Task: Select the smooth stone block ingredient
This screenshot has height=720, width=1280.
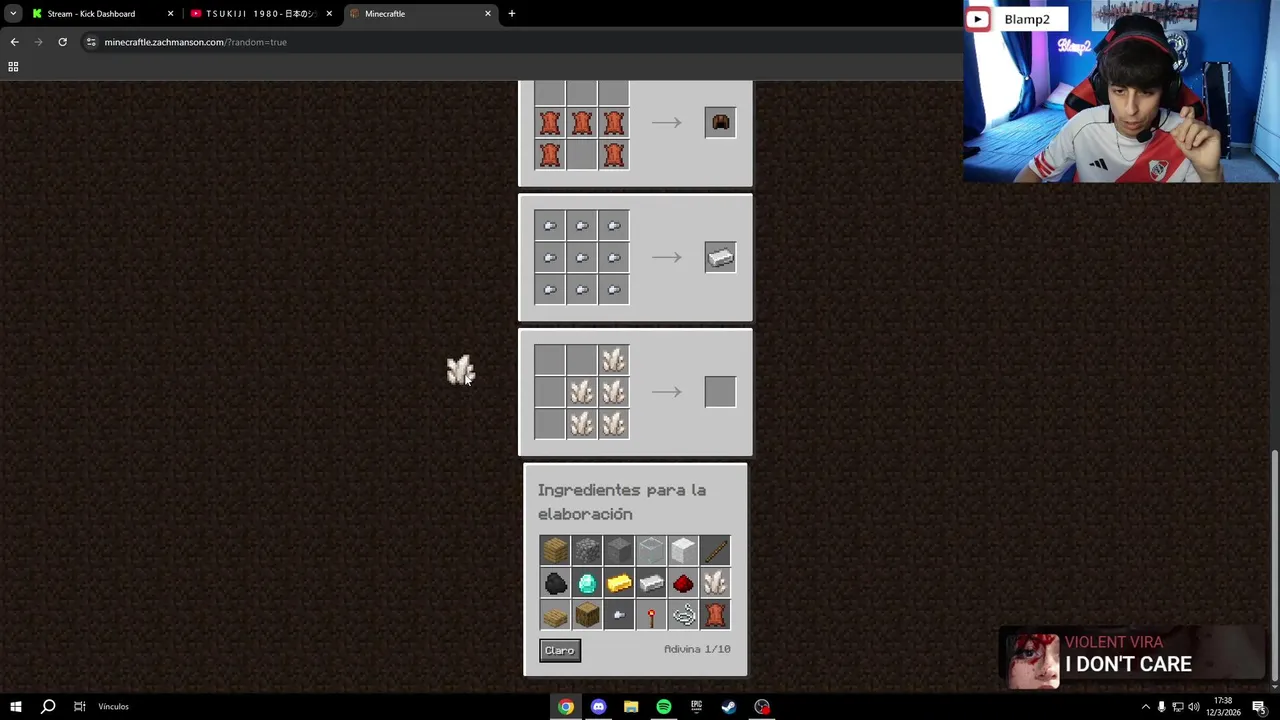Action: 619,550
